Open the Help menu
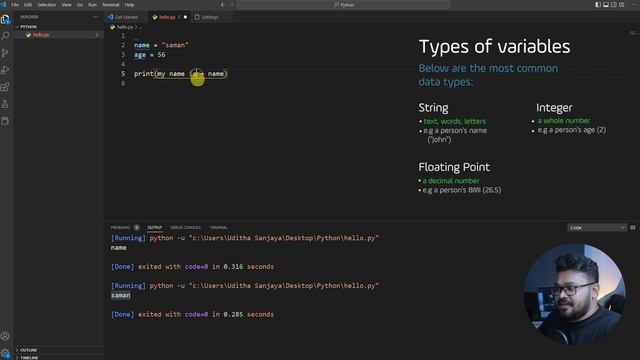This screenshot has width=640, height=360. (129, 4)
